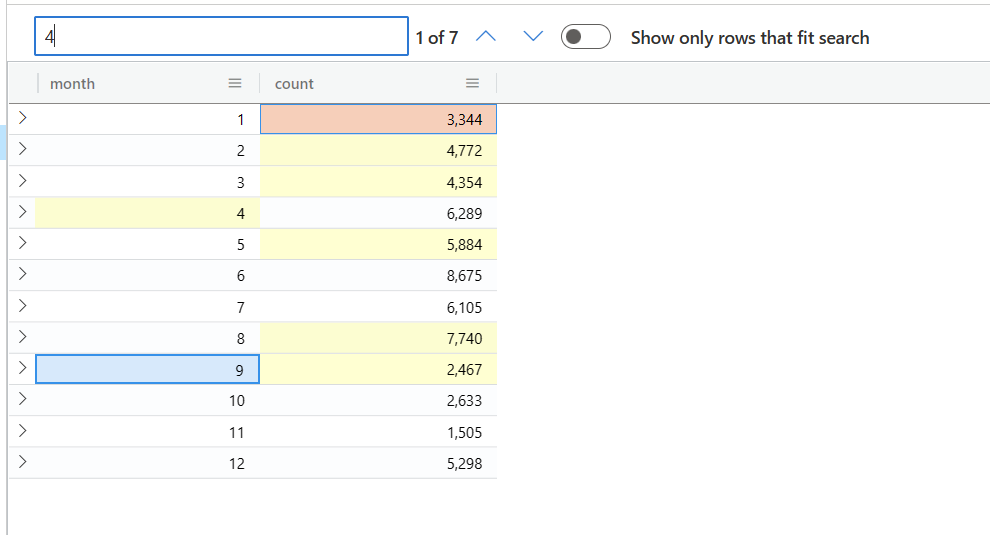
Task: Expand row for month 11
Action: click(x=22, y=431)
